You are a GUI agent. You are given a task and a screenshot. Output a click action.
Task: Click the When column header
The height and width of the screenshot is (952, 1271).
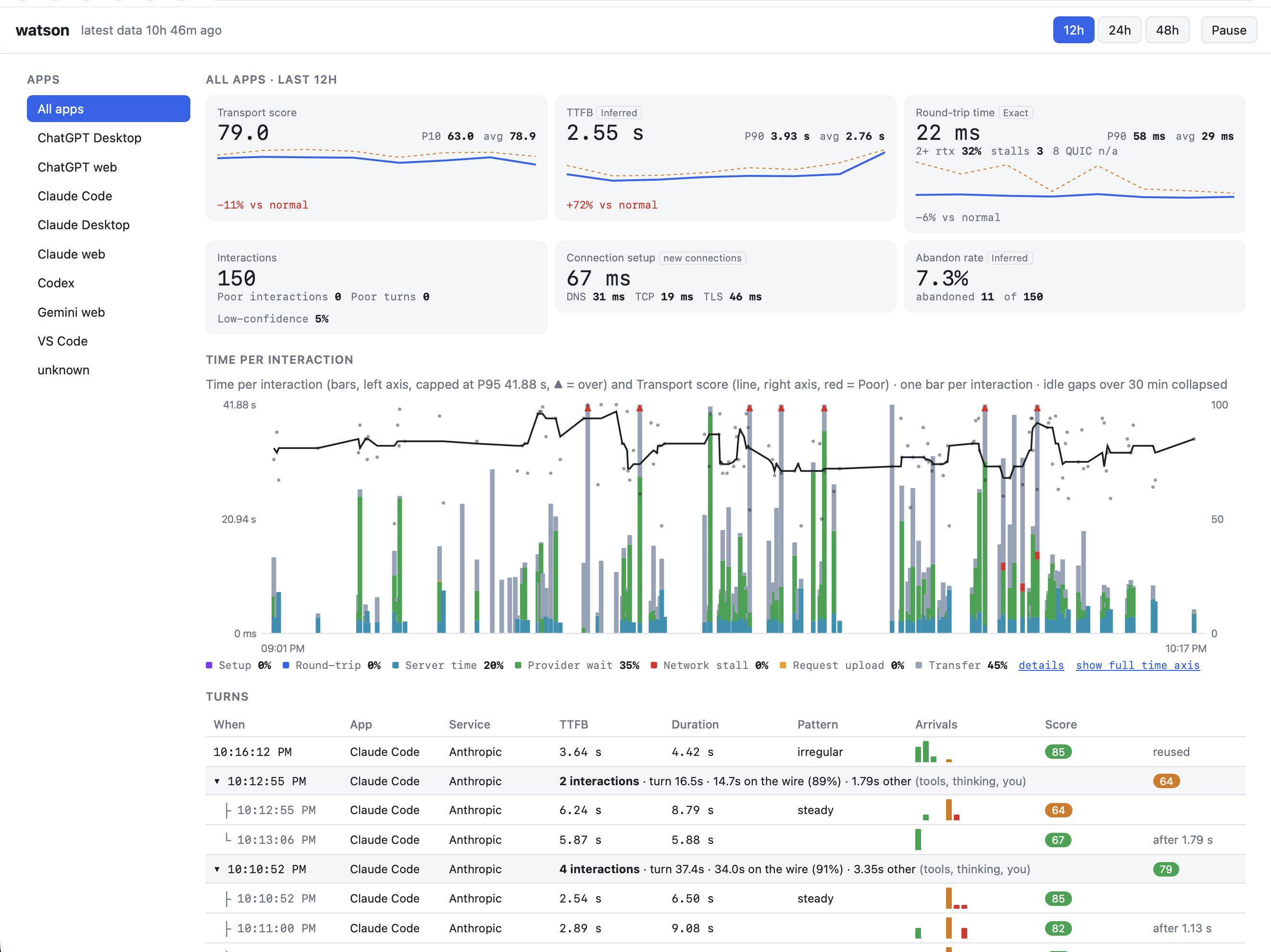tap(229, 724)
